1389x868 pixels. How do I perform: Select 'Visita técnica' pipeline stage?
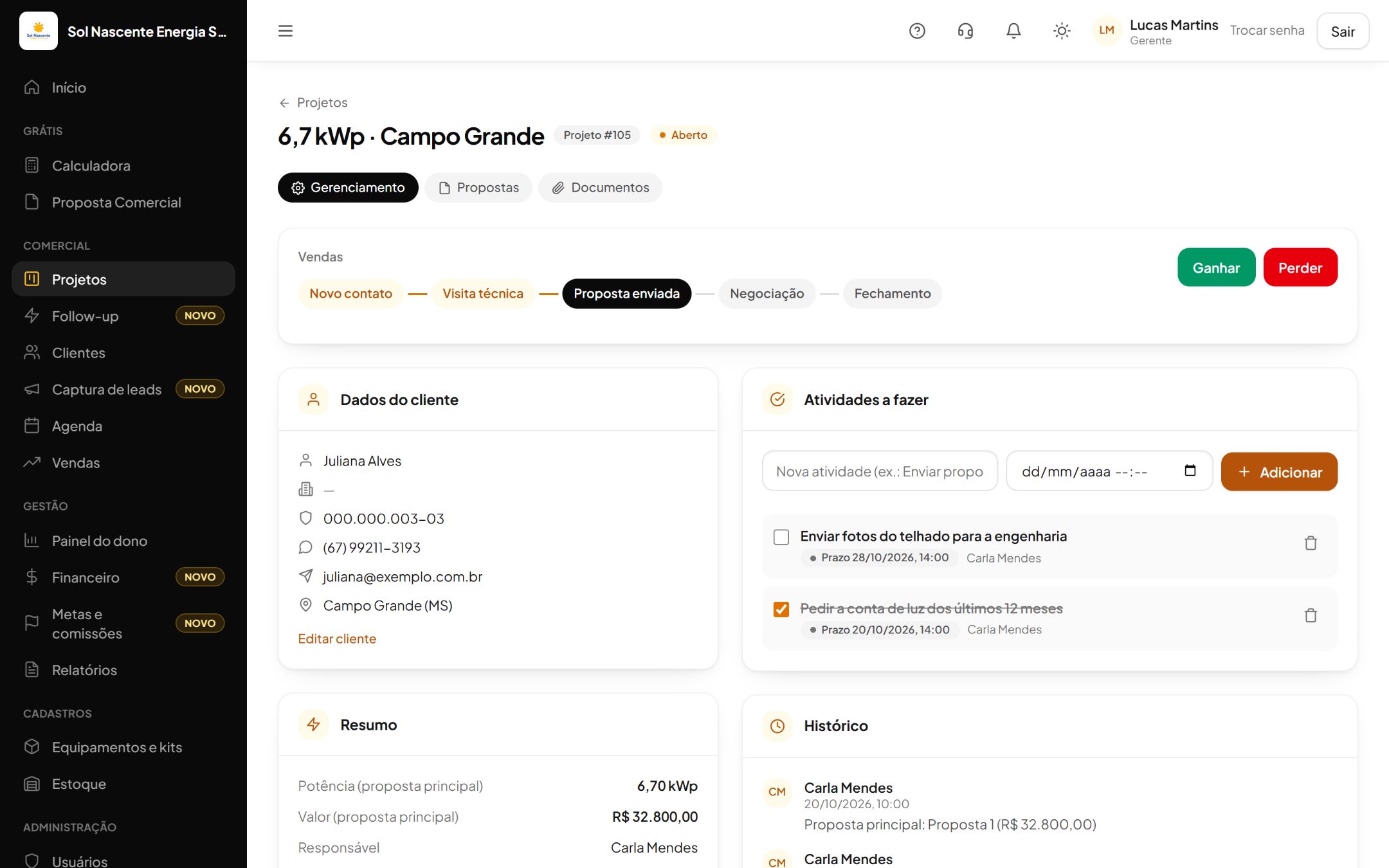tap(483, 294)
